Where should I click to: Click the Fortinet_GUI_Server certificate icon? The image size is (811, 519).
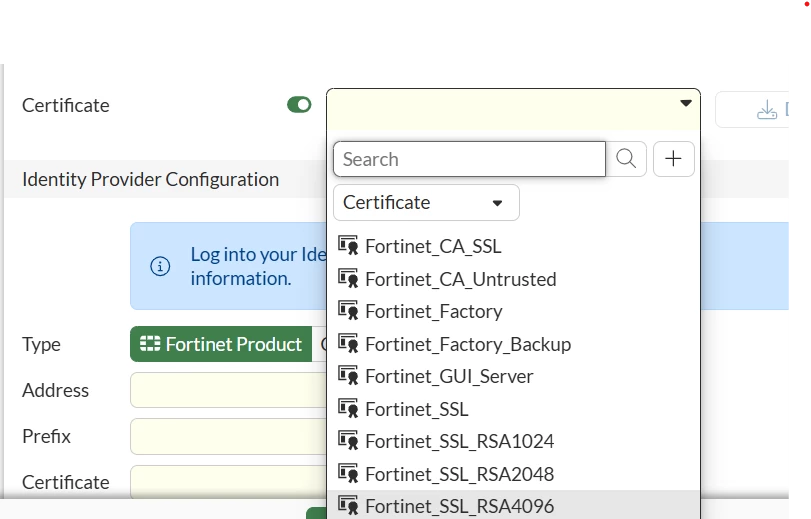click(x=348, y=376)
